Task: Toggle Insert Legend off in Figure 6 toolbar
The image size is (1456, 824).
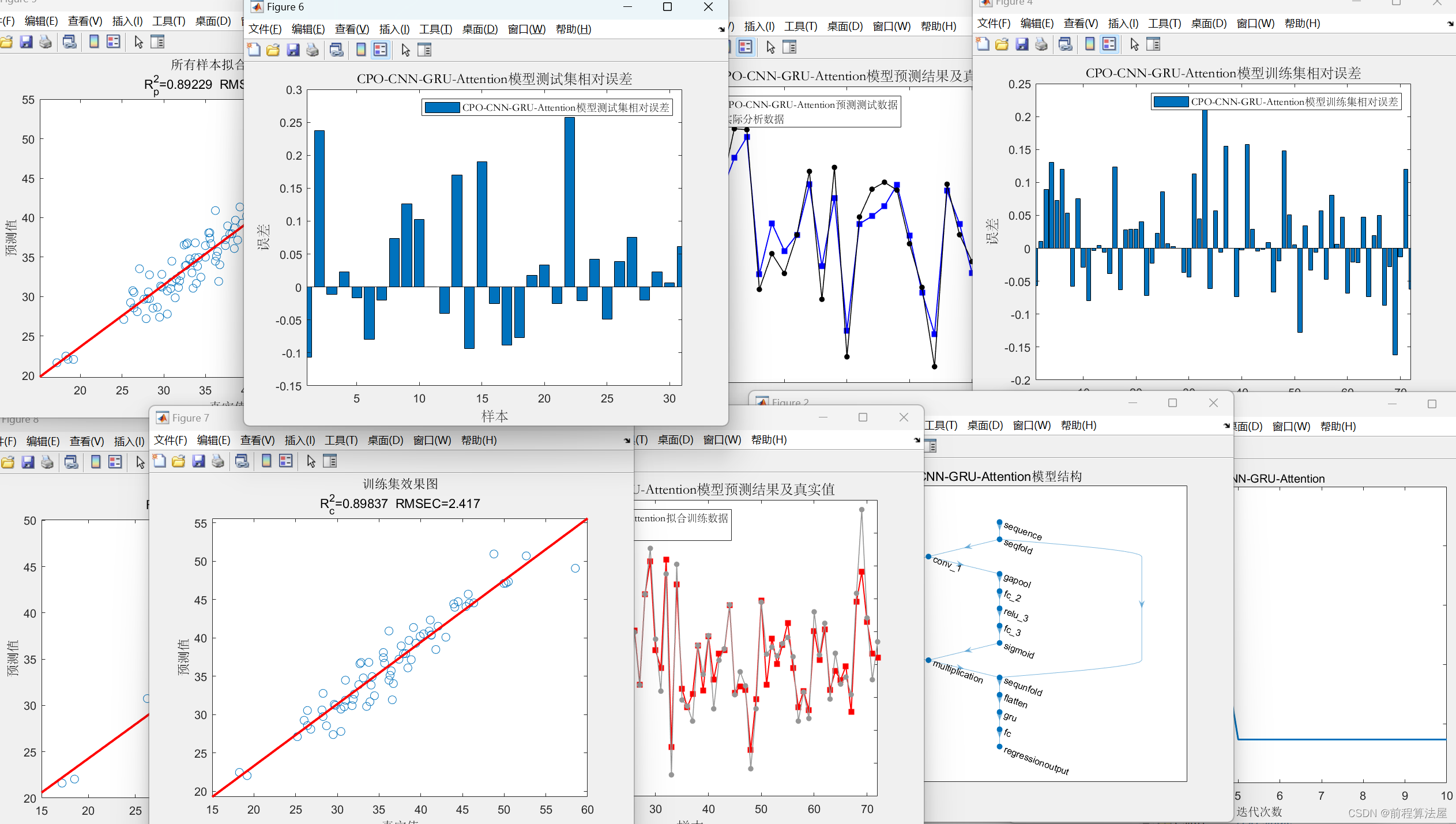Action: tap(380, 50)
